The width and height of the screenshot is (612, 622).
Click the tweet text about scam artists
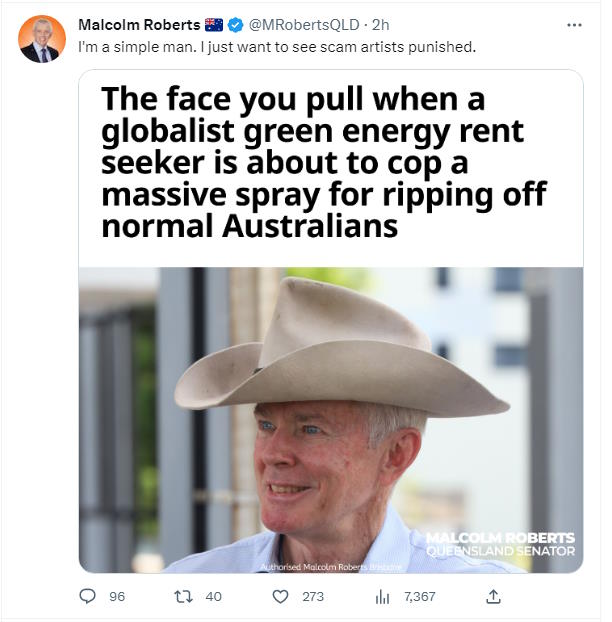[x=277, y=47]
